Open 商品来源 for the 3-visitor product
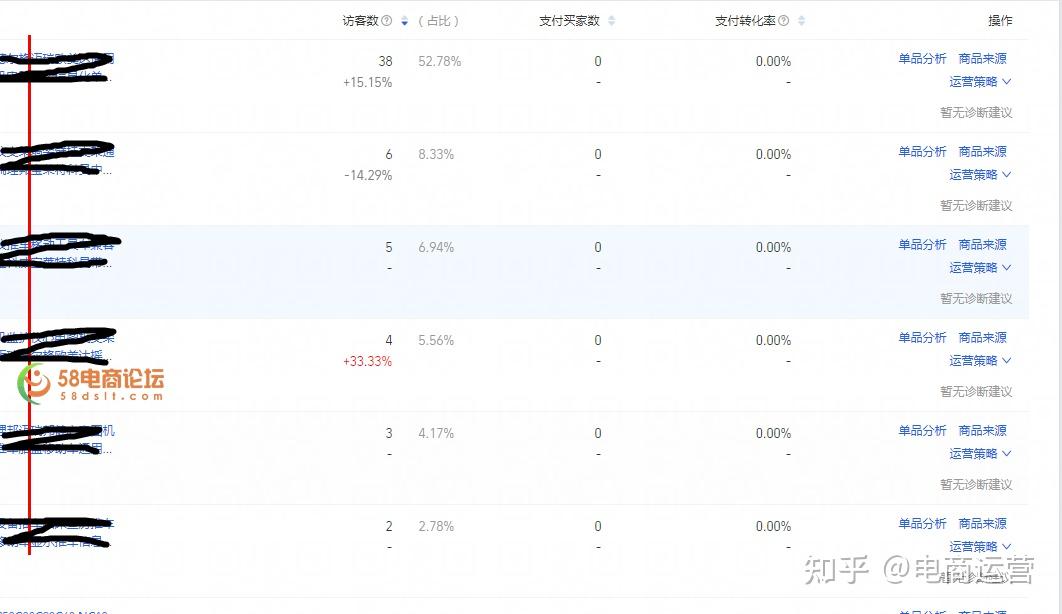 pyautogui.click(x=982, y=431)
